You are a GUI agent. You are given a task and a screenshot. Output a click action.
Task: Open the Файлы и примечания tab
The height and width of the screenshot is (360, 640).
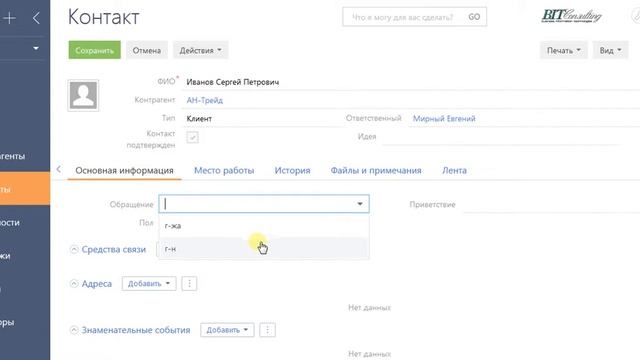[x=376, y=171]
